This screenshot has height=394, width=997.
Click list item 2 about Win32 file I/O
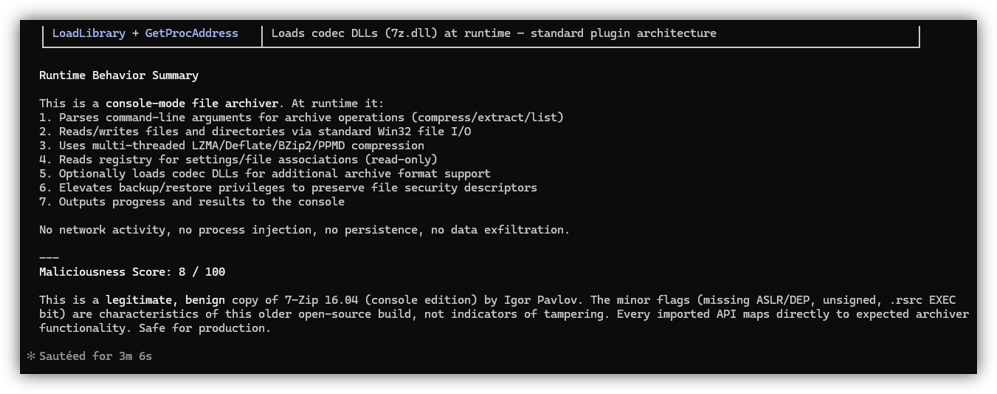point(258,132)
